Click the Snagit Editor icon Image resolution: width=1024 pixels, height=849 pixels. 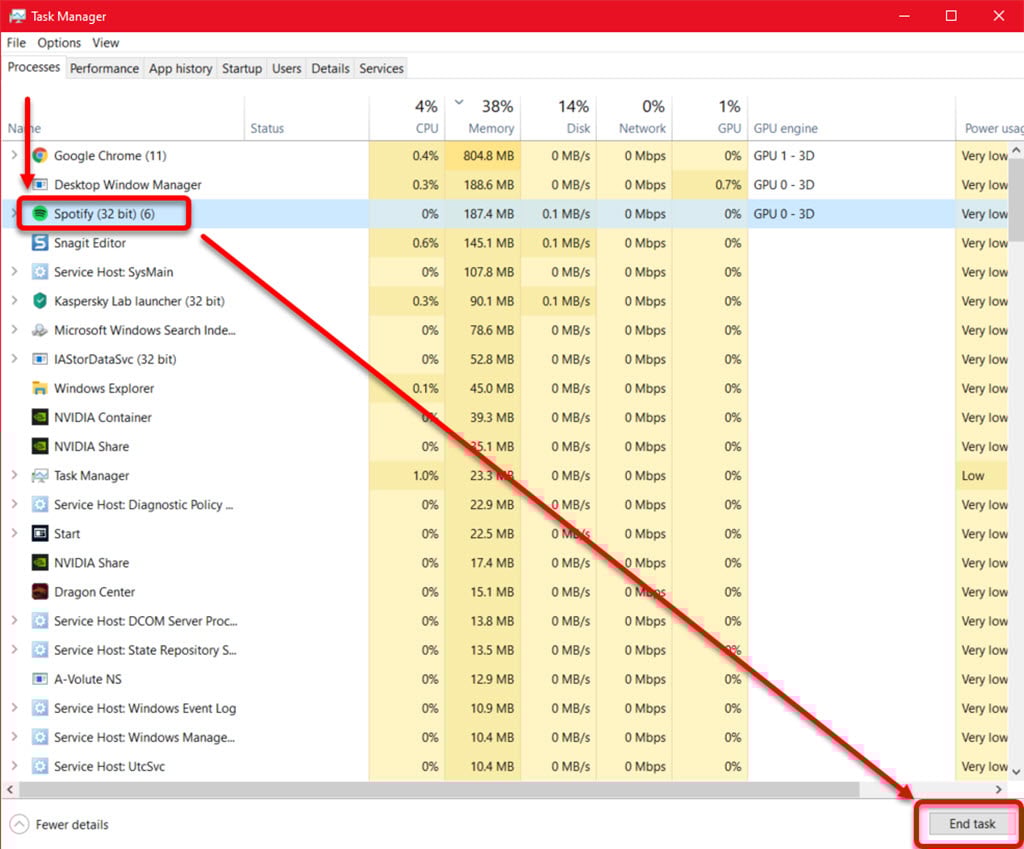[x=40, y=243]
